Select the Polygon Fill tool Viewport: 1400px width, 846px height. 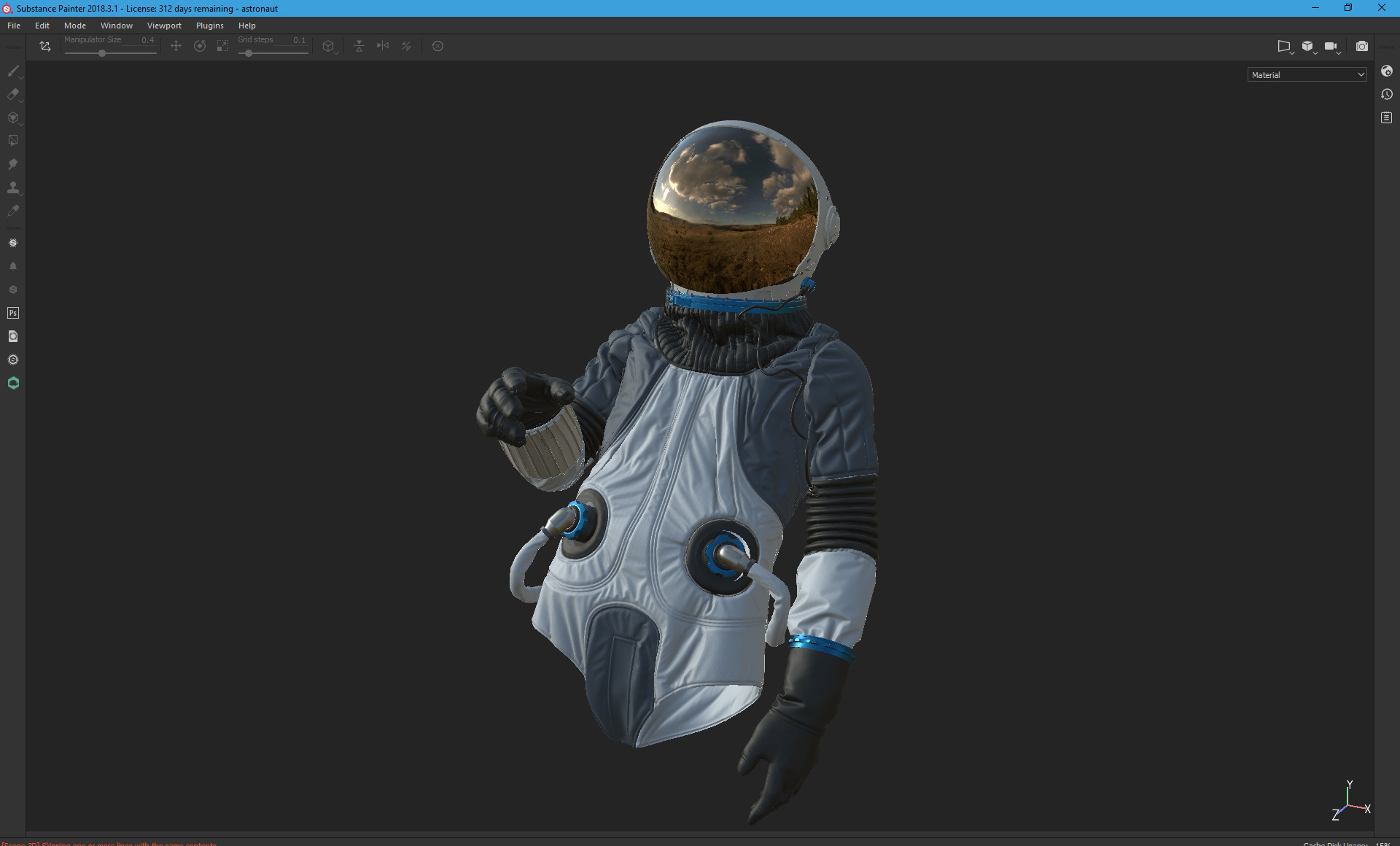tap(13, 140)
